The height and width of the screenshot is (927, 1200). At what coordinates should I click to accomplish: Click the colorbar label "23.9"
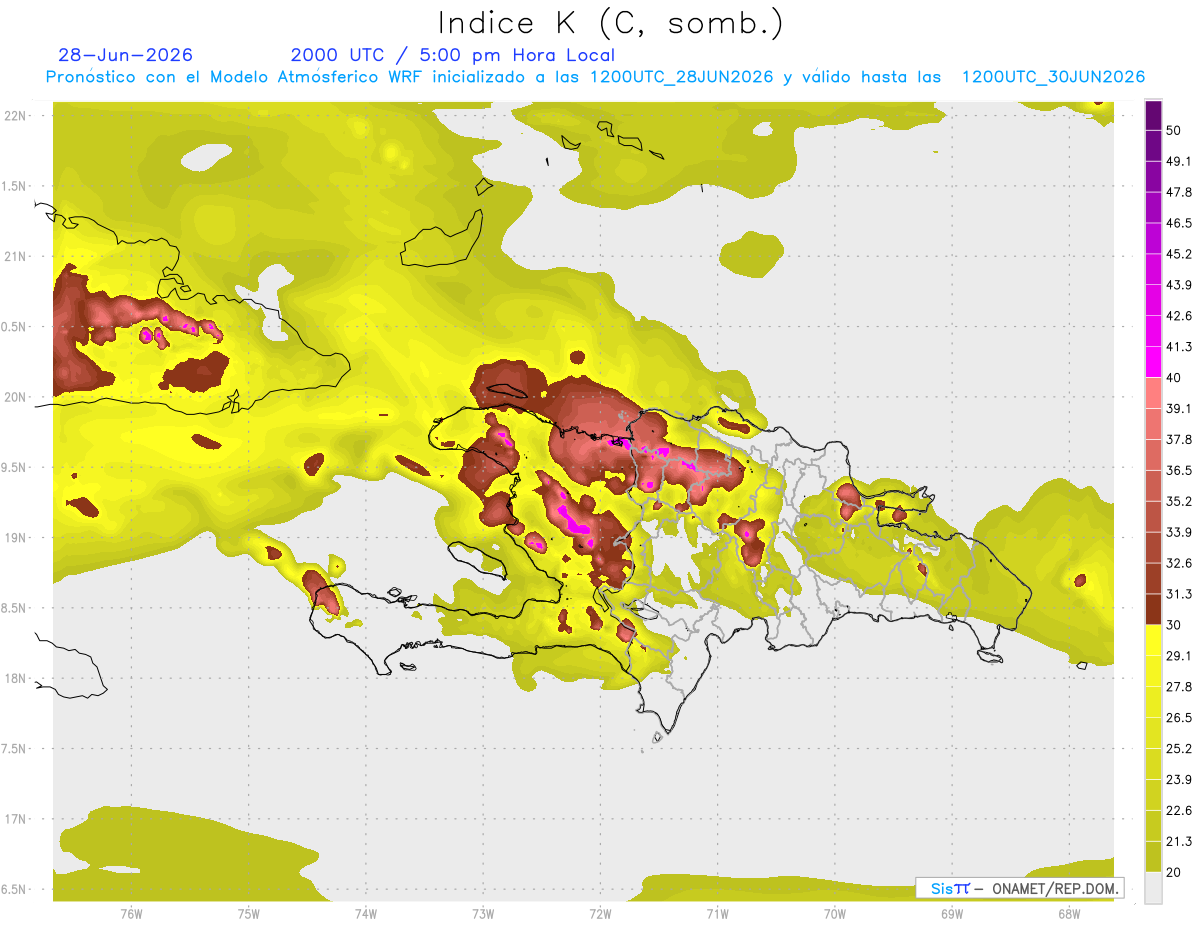pos(1179,780)
